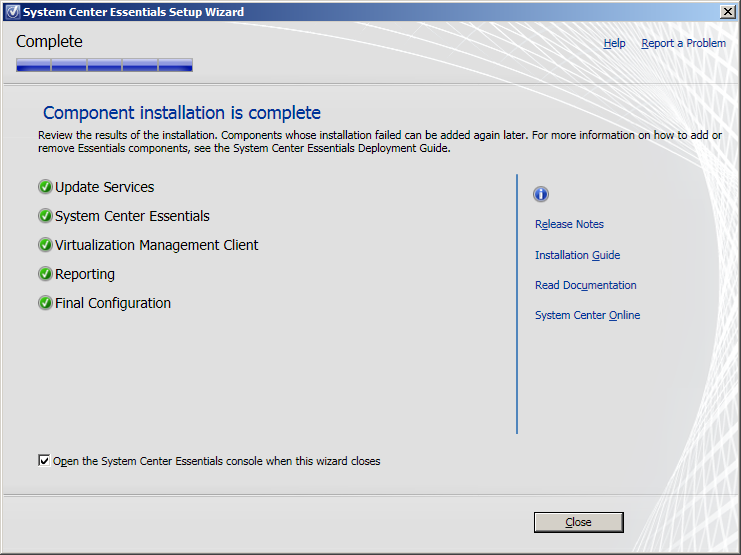Screen dimensions: 741x555
Task: Open the Report a Problem link
Action: pos(683,43)
